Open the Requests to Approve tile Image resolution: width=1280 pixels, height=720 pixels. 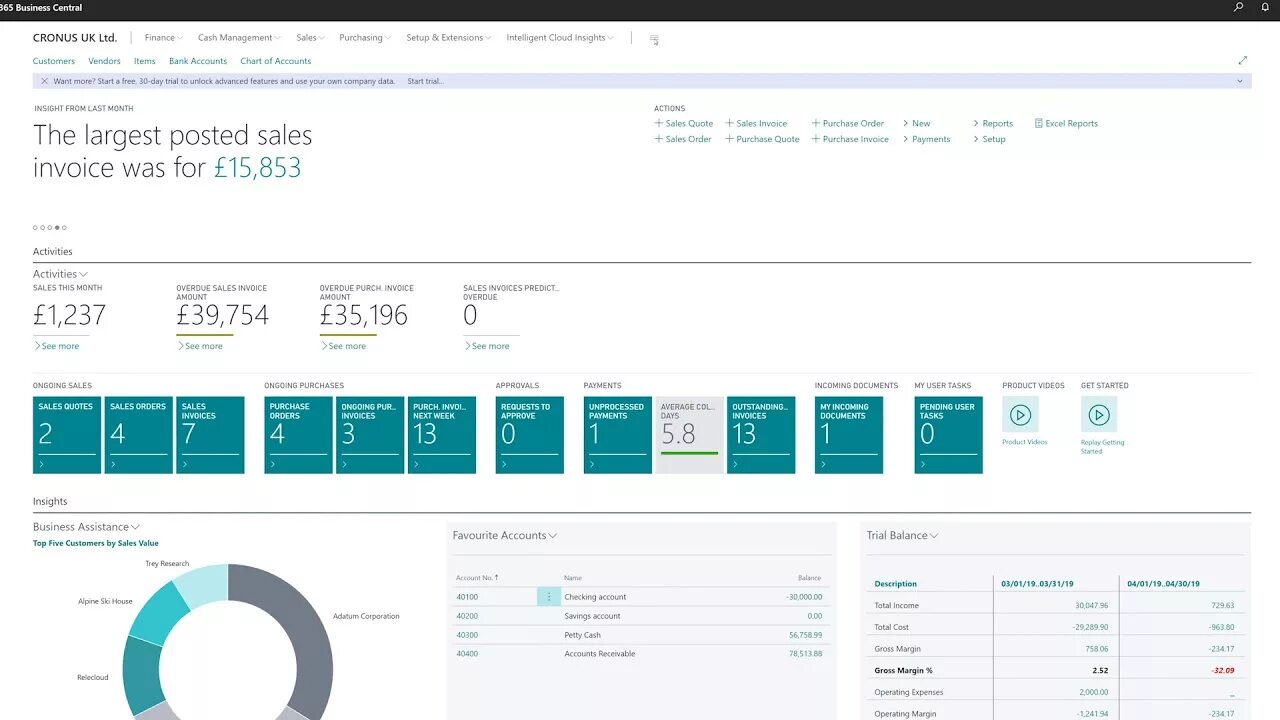click(x=530, y=435)
